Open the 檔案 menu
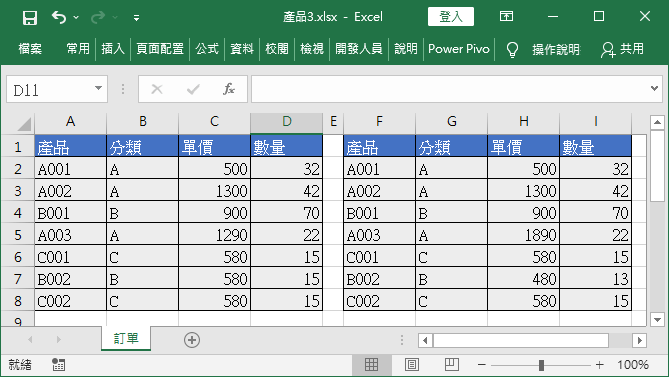Viewport: 669px width, 377px height. point(30,49)
